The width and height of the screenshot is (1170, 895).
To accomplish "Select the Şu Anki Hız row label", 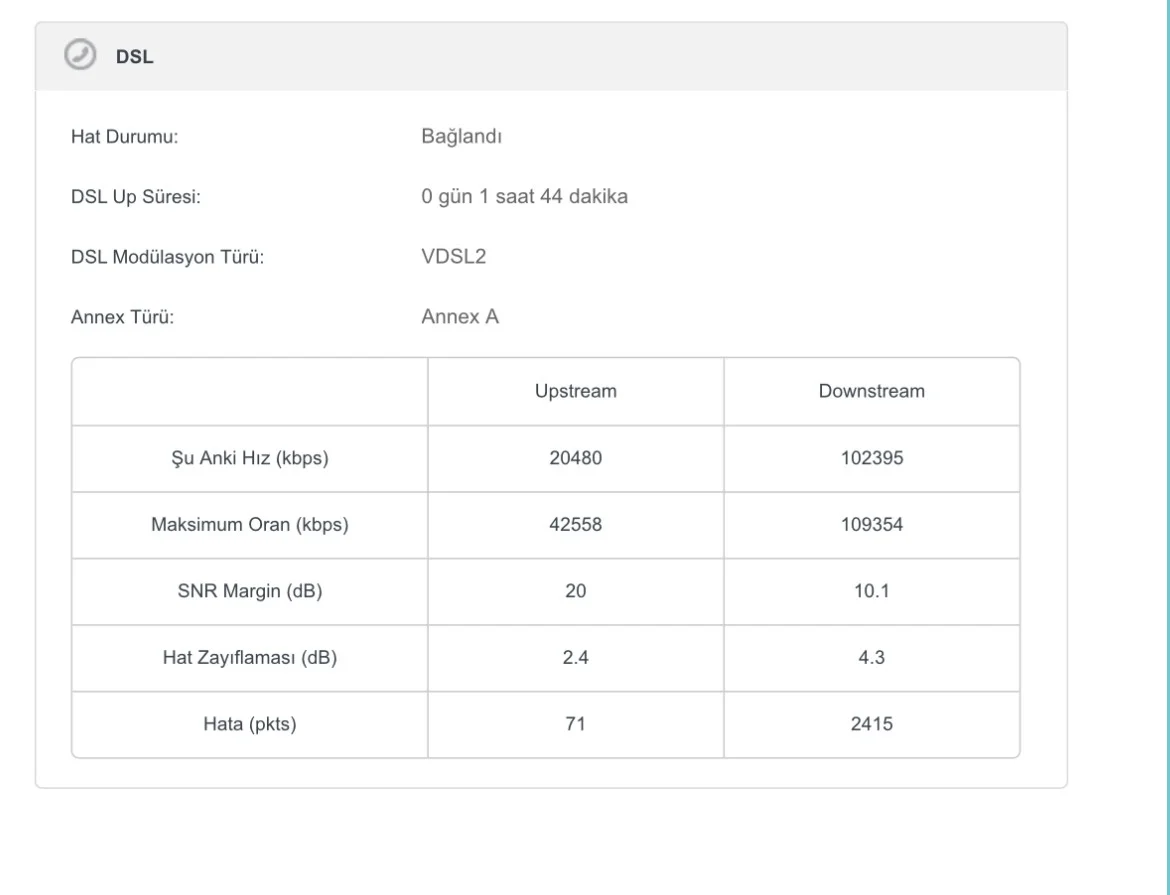I will (250, 459).
